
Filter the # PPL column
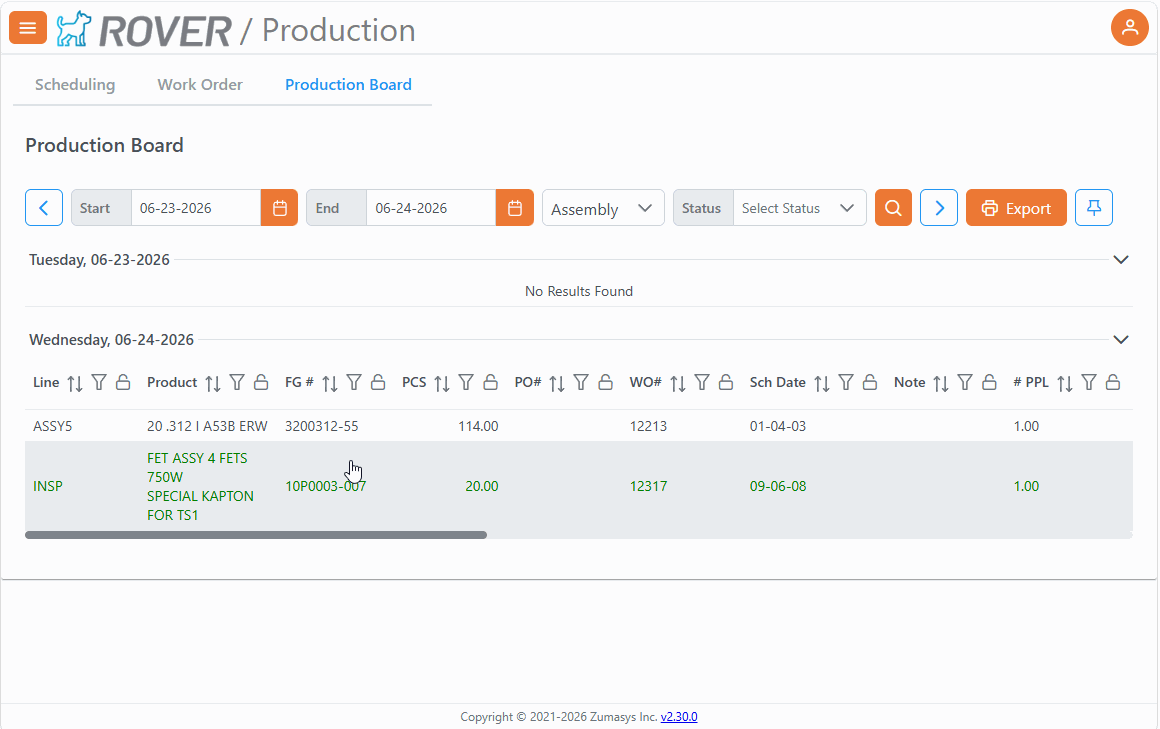coord(1089,383)
